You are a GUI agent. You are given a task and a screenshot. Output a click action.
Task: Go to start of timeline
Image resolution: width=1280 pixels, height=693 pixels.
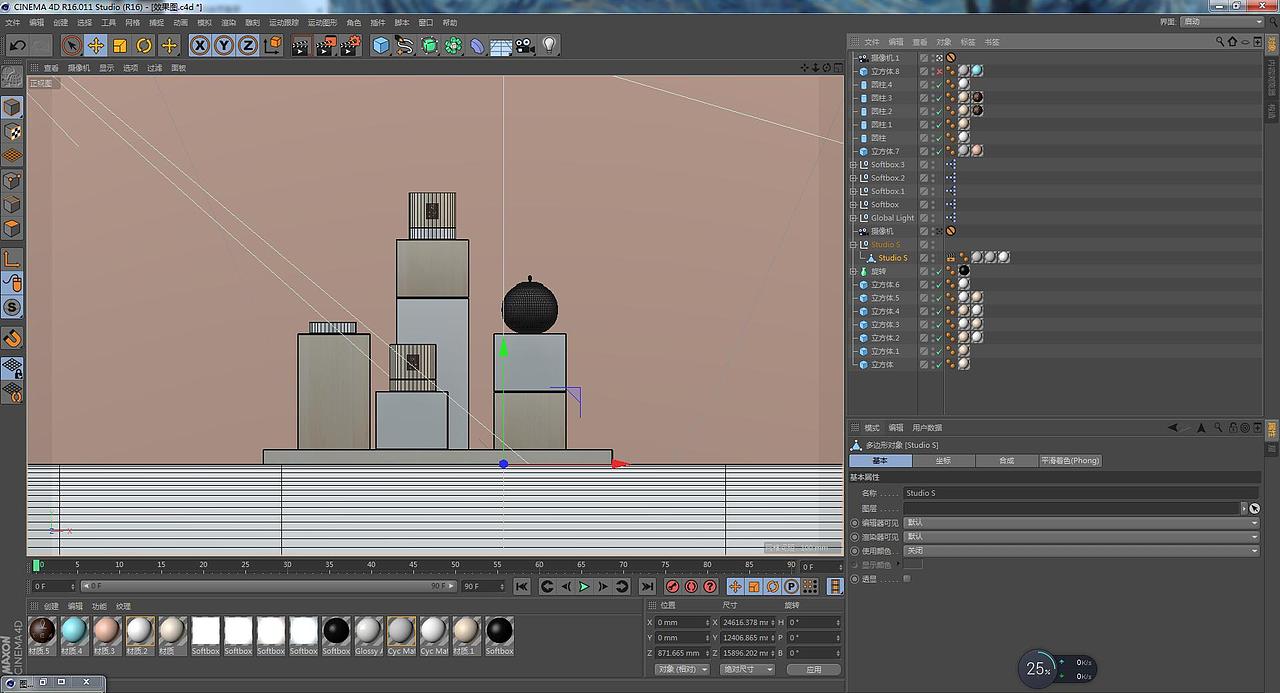coord(522,586)
